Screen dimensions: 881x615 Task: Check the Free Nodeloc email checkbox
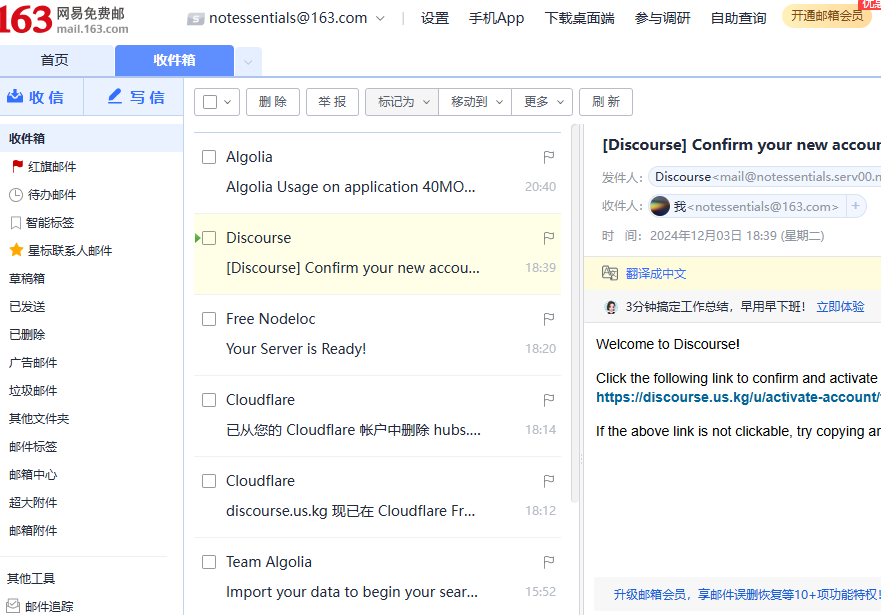(209, 319)
